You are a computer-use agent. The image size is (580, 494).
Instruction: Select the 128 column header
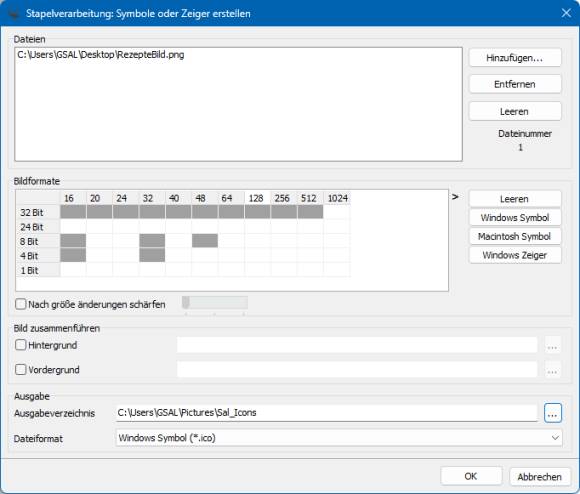(x=257, y=198)
